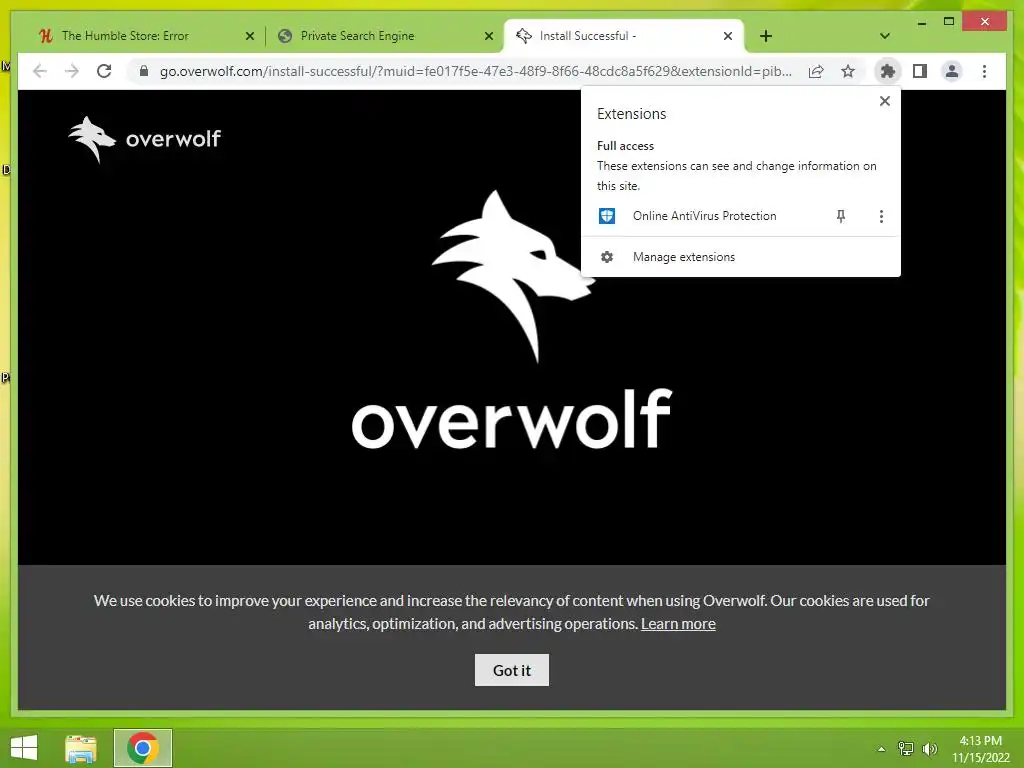Open the browser side panel

pyautogui.click(x=920, y=71)
